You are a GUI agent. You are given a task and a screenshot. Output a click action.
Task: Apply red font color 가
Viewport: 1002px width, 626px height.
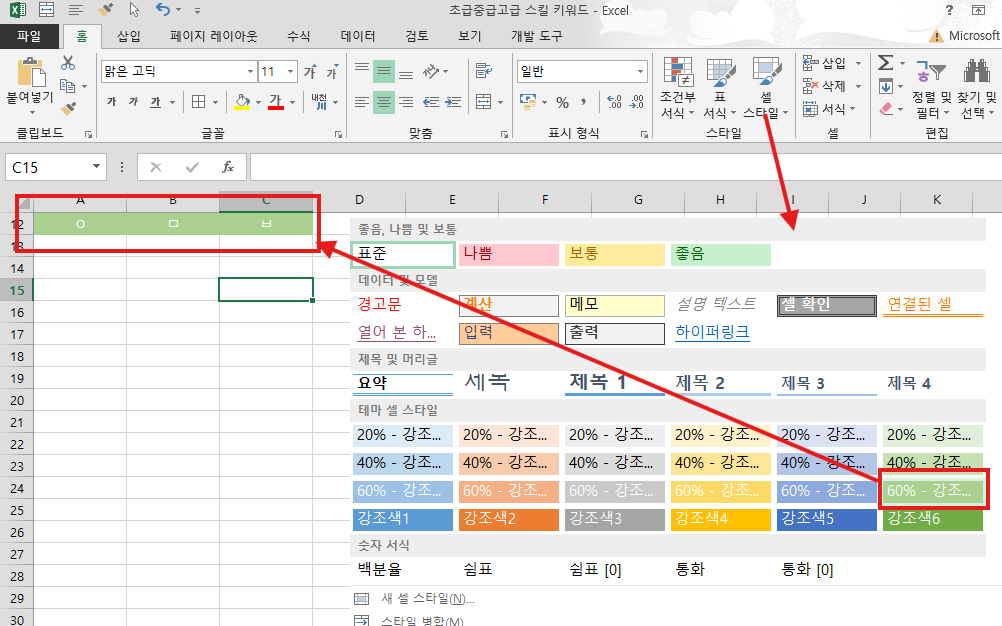pos(276,102)
